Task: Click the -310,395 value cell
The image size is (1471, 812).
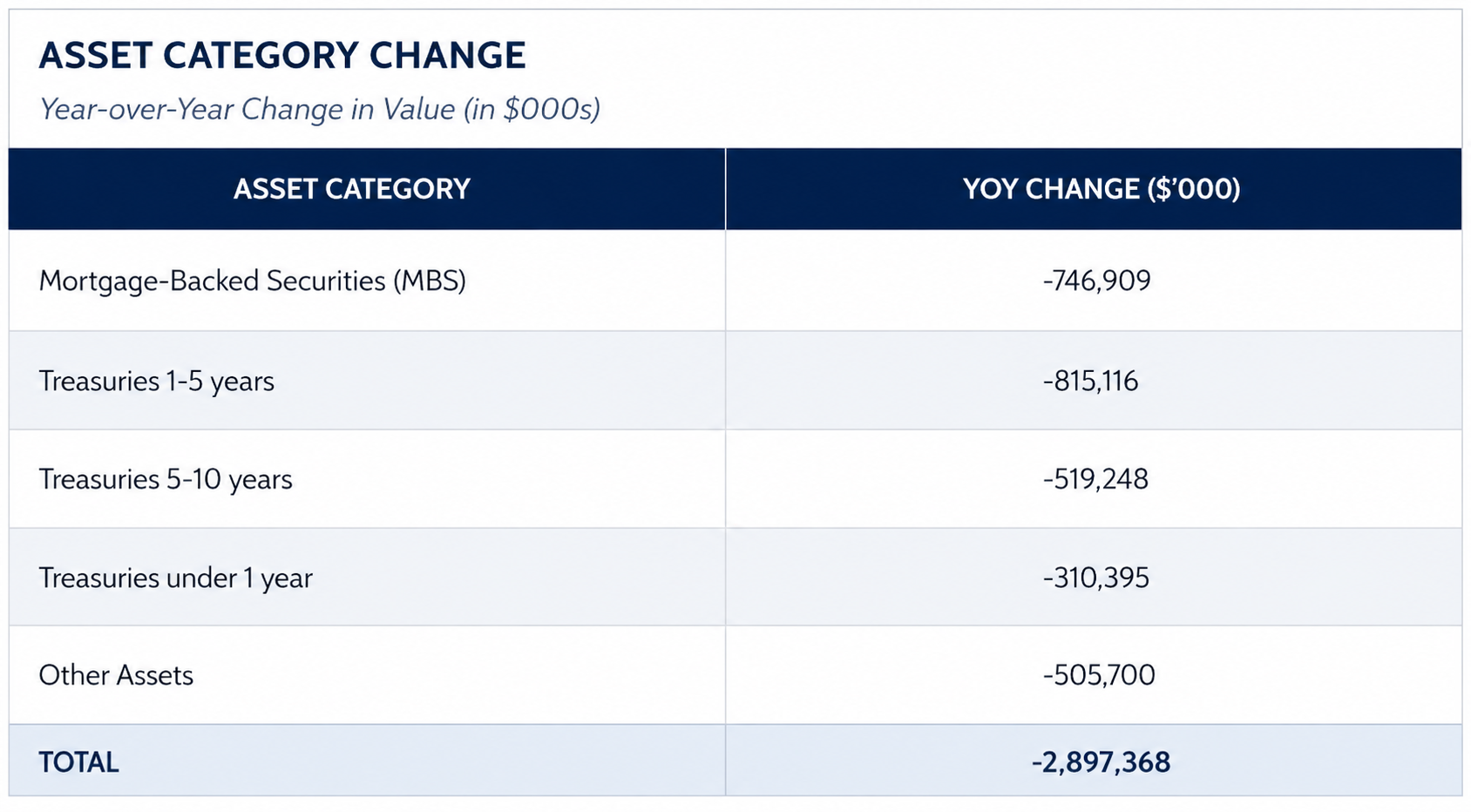Action: click(x=1095, y=578)
